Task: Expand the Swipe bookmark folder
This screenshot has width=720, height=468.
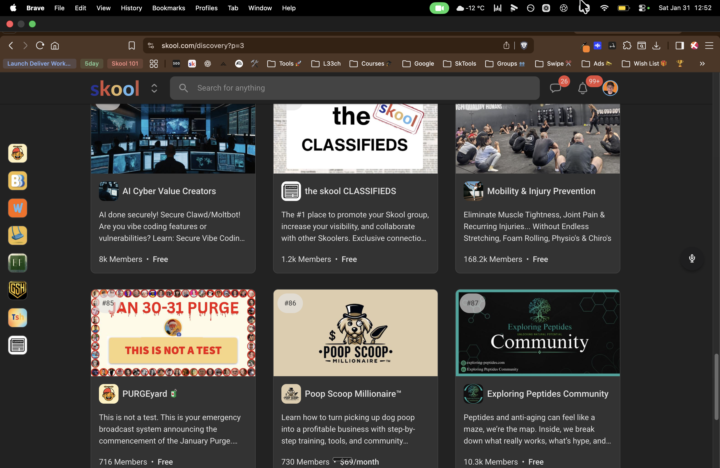Action: coord(553,63)
